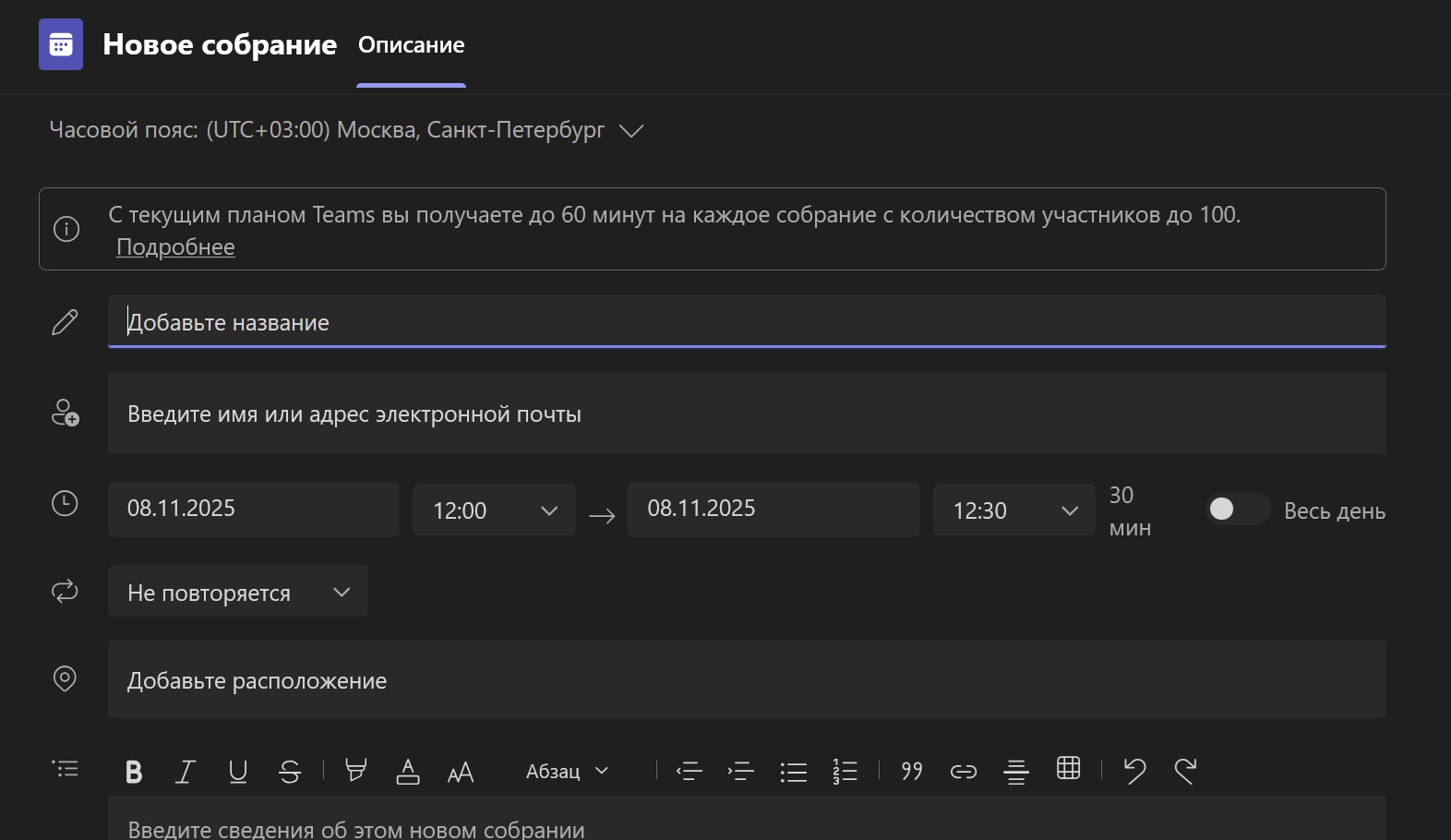Toggle strikethrough formatting
This screenshot has width=1451, height=840.
click(x=290, y=772)
